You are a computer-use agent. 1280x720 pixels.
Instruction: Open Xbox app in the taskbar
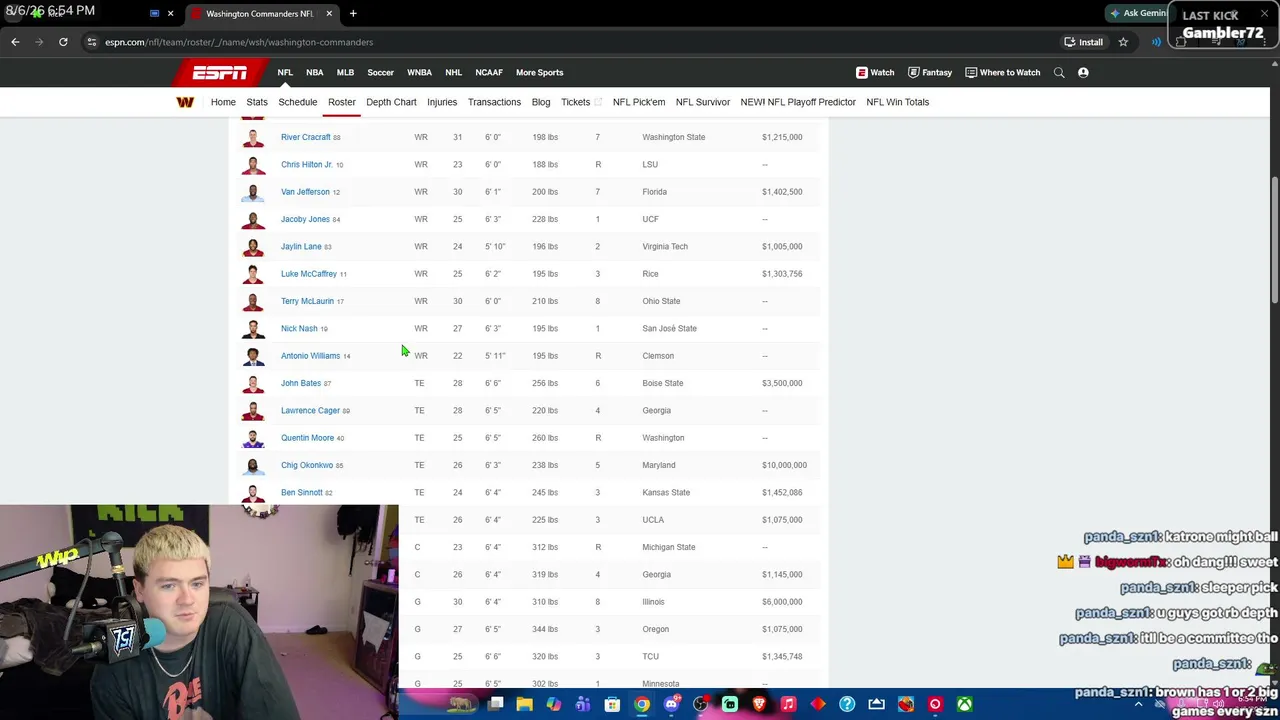click(x=964, y=704)
